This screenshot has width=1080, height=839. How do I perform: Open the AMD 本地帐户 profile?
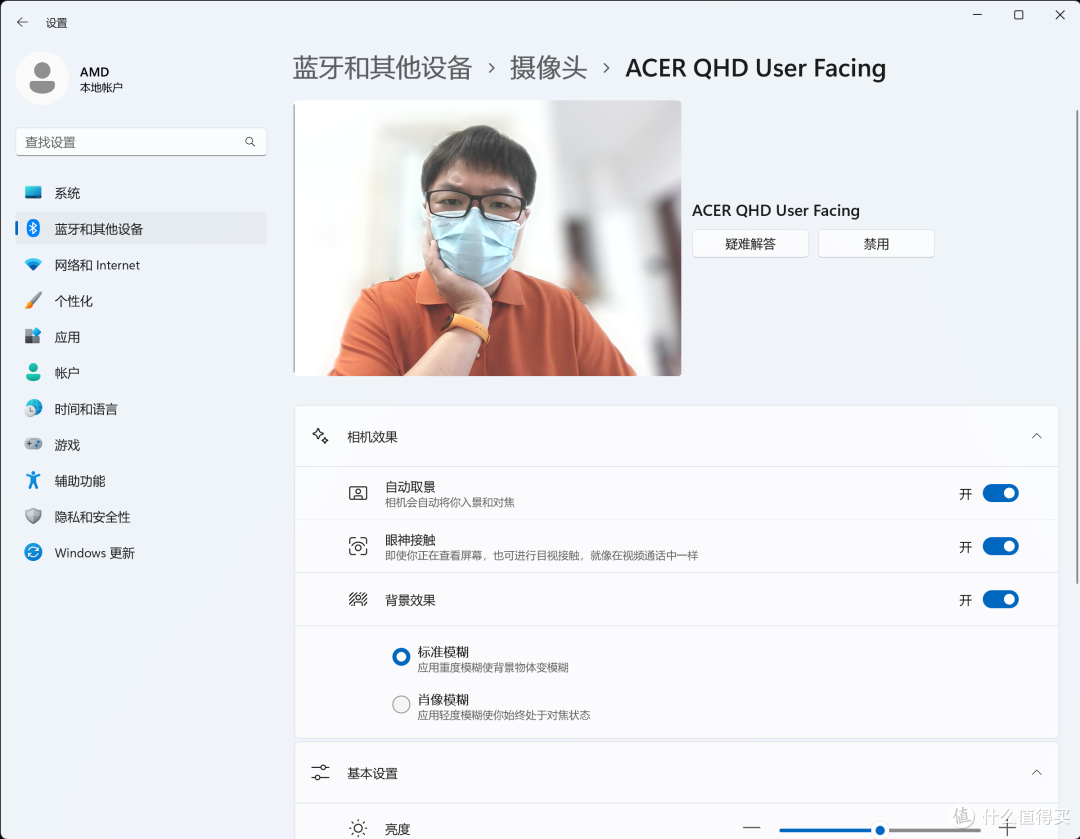pos(70,79)
